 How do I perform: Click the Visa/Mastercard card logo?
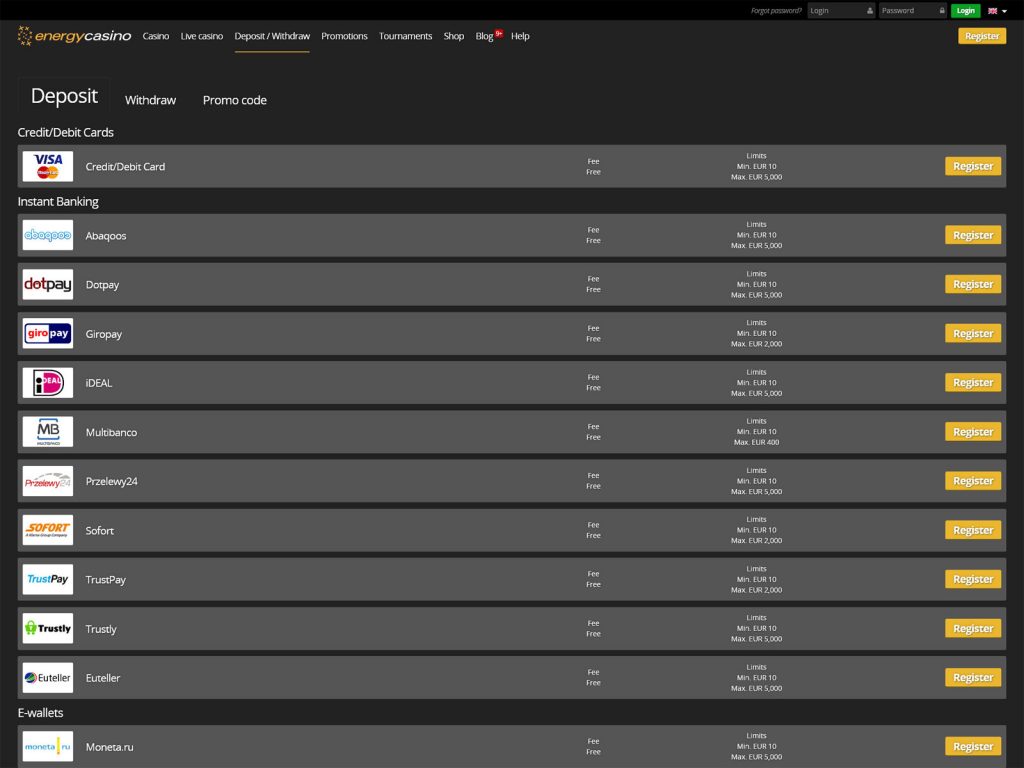coord(48,167)
